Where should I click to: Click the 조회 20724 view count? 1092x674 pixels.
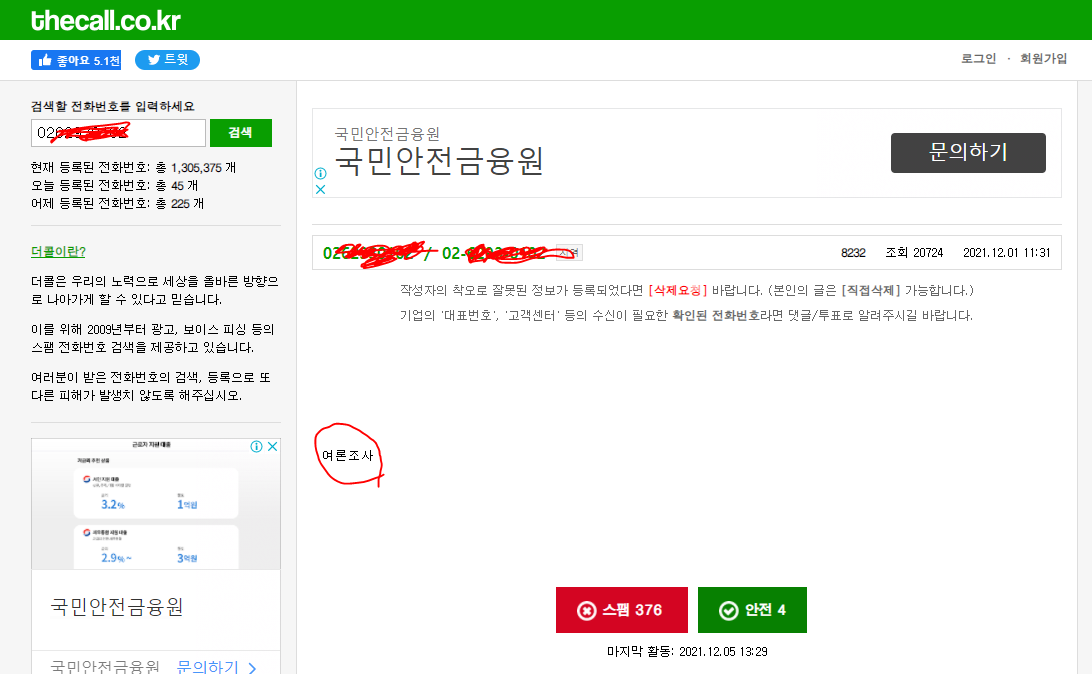coord(914,253)
